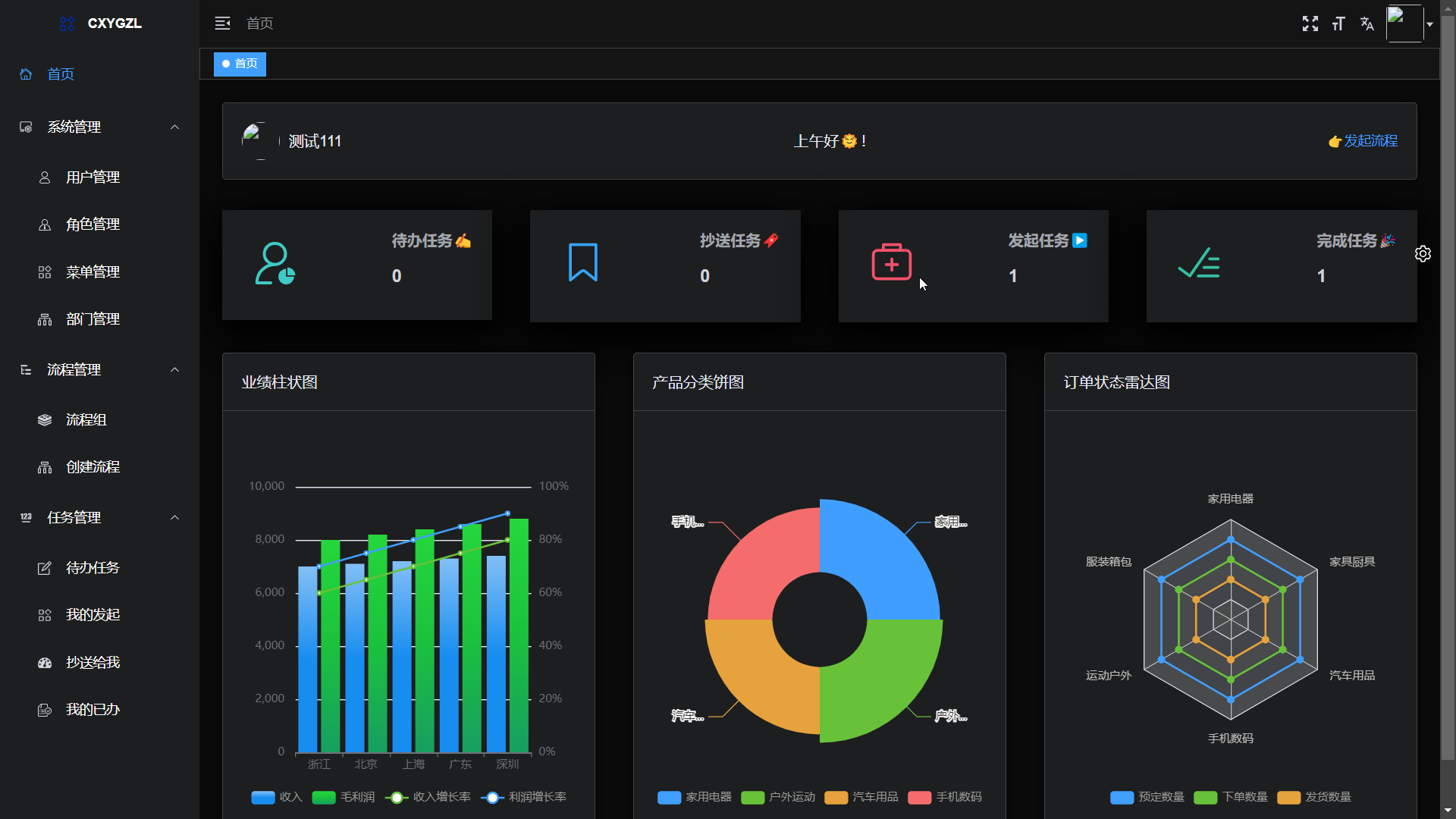This screenshot has width=1456, height=819.
Task: Open the profile avatar in top bar
Action: (1404, 24)
